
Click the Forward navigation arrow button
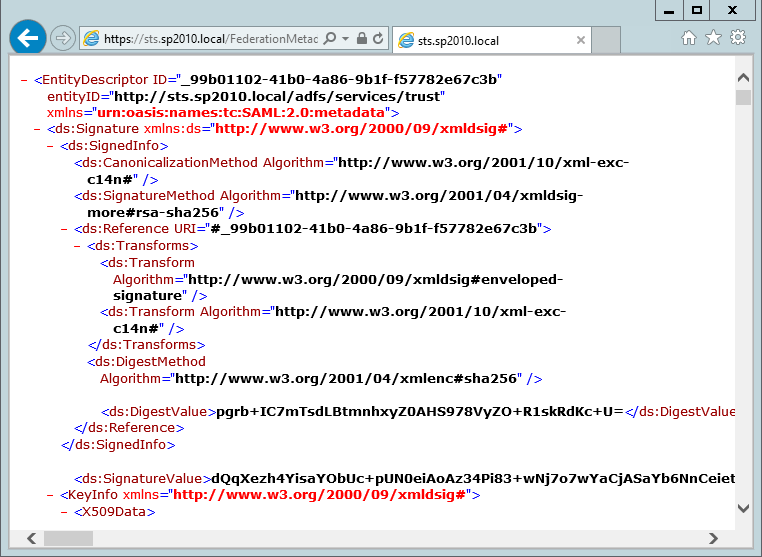coord(62,39)
